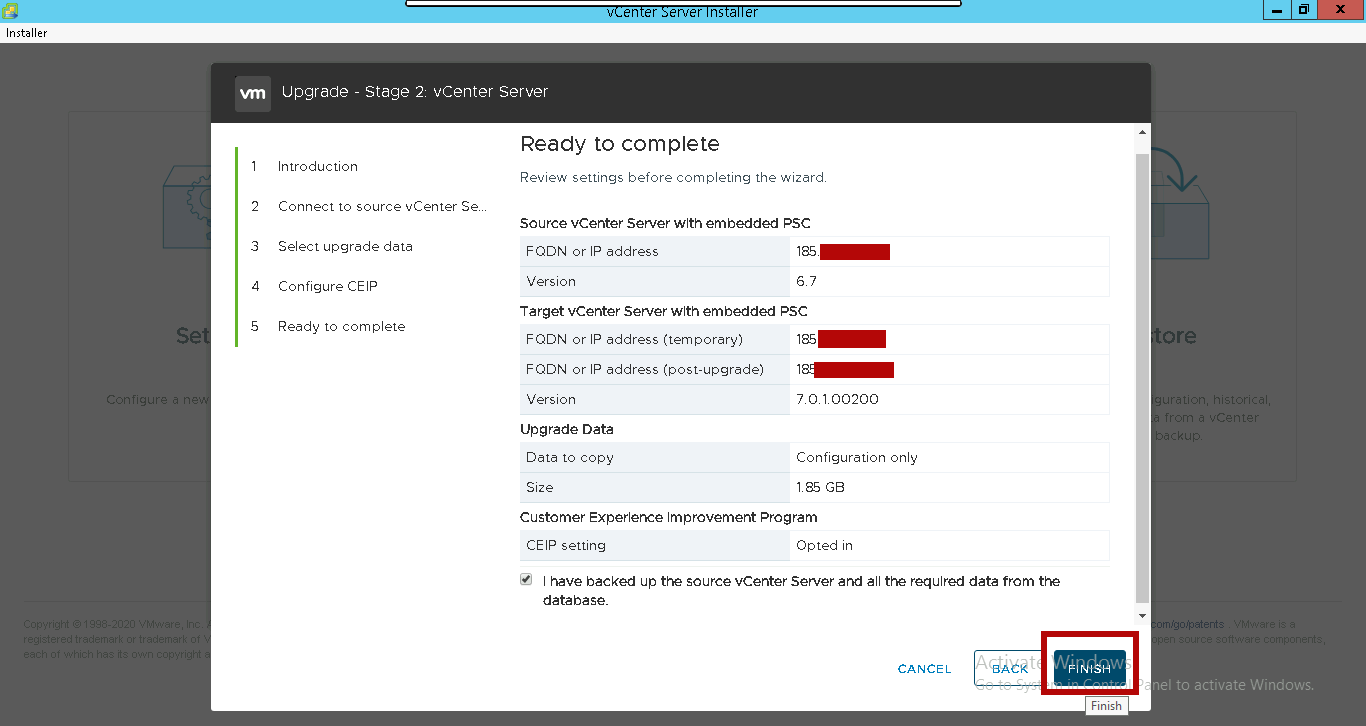Click the vCenter installer app icon in title bar
The image size is (1366, 726).
10,10
